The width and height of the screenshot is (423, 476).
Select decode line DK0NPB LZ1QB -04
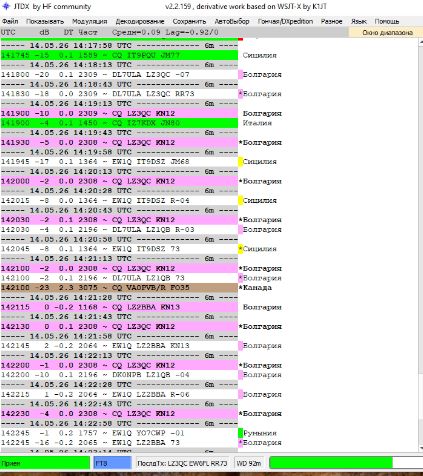coord(119,375)
